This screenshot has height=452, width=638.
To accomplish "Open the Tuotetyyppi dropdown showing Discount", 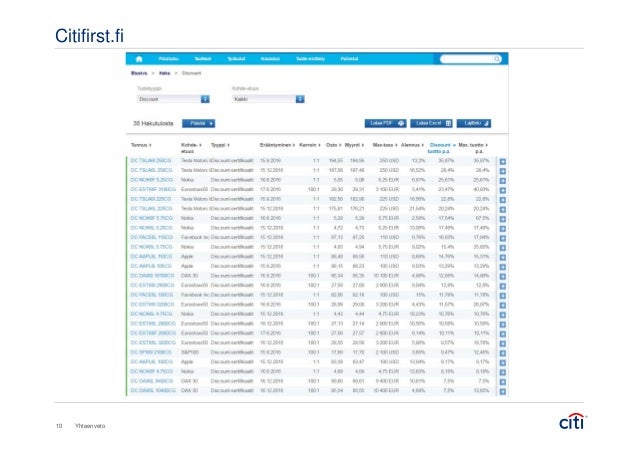I will pos(173,99).
